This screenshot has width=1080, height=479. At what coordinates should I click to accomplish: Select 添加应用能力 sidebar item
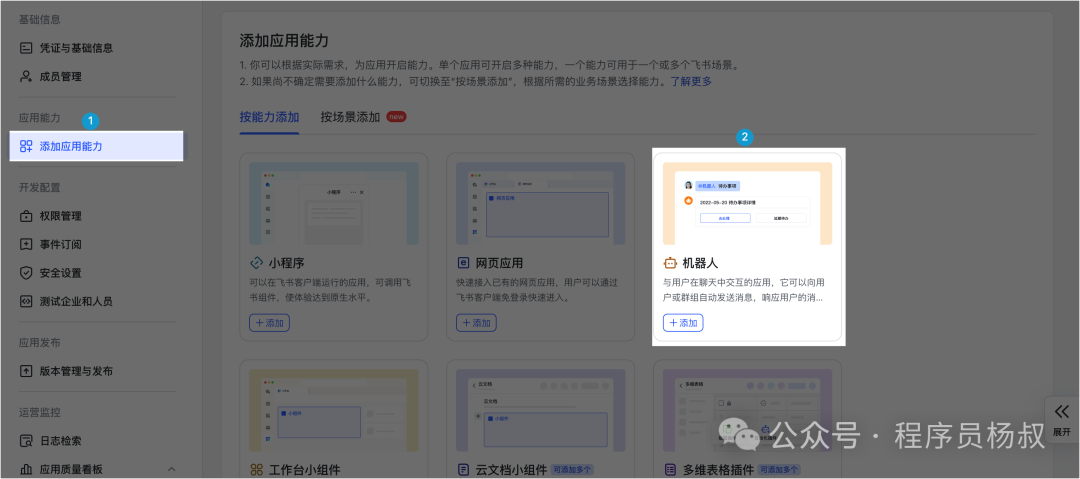coord(96,146)
